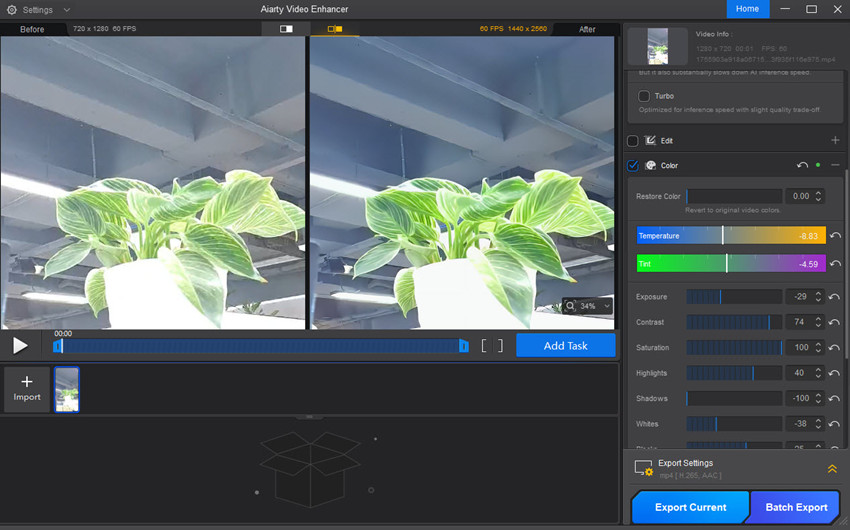This screenshot has height=530, width=850.
Task: Set the out-point bracket marker
Action: click(x=500, y=346)
